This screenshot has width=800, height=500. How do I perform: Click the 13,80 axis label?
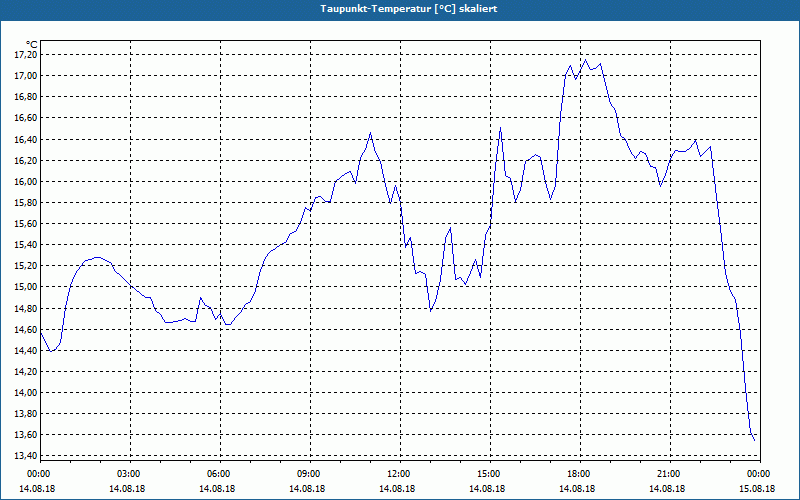(x=26, y=414)
